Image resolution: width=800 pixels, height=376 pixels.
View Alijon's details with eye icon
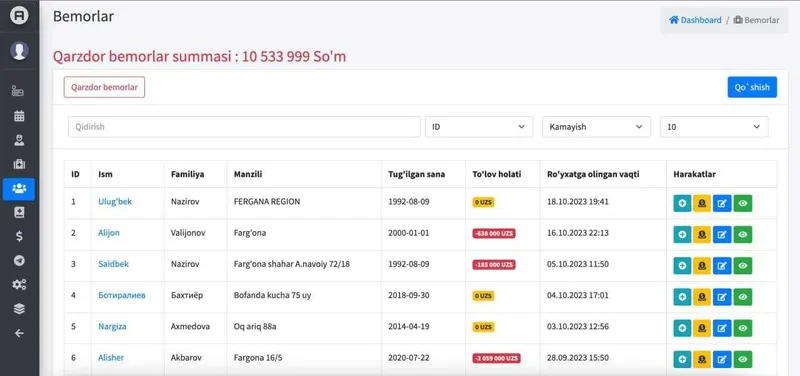click(x=743, y=235)
